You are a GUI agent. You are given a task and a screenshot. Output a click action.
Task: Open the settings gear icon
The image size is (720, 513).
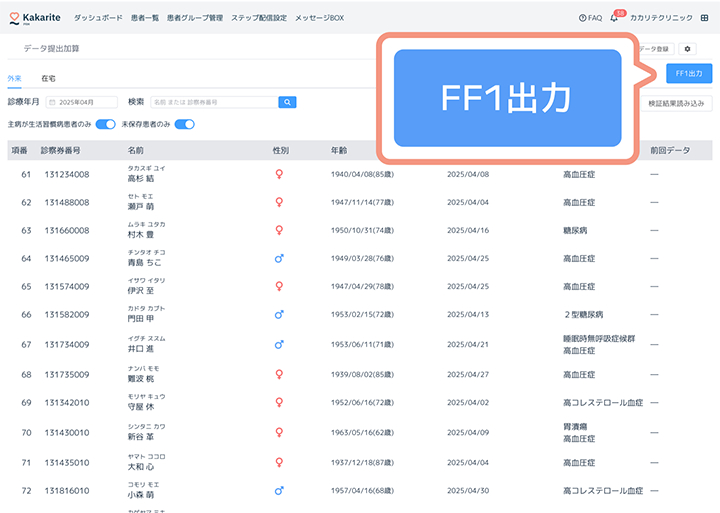(687, 49)
